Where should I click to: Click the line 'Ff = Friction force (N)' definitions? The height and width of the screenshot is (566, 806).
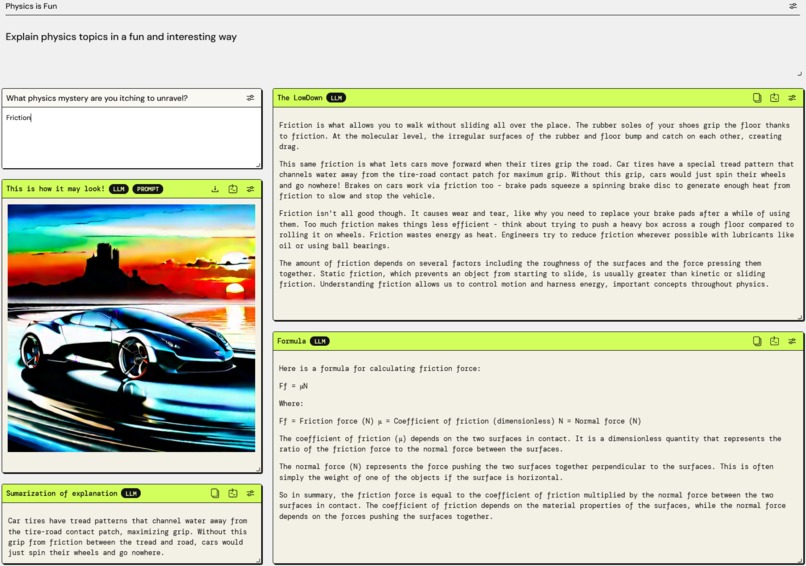pos(460,421)
